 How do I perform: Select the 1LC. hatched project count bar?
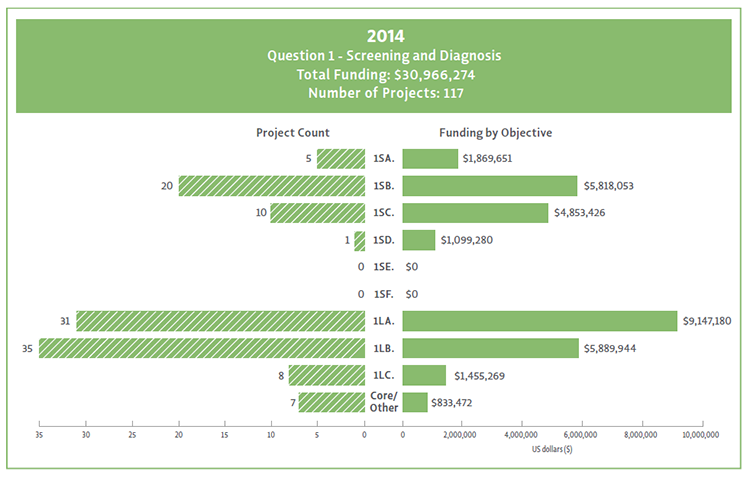[x=327, y=375]
